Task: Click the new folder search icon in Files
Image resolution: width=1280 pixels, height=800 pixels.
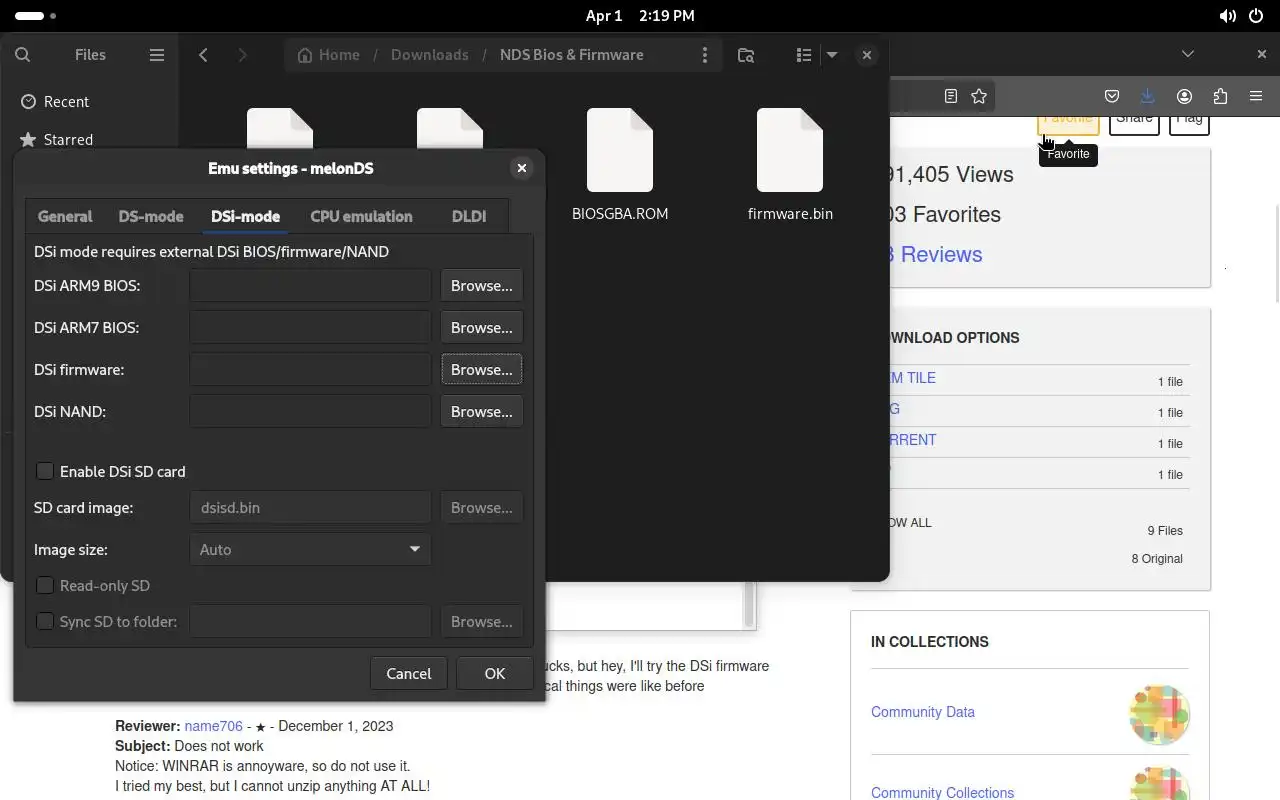Action: [x=746, y=55]
